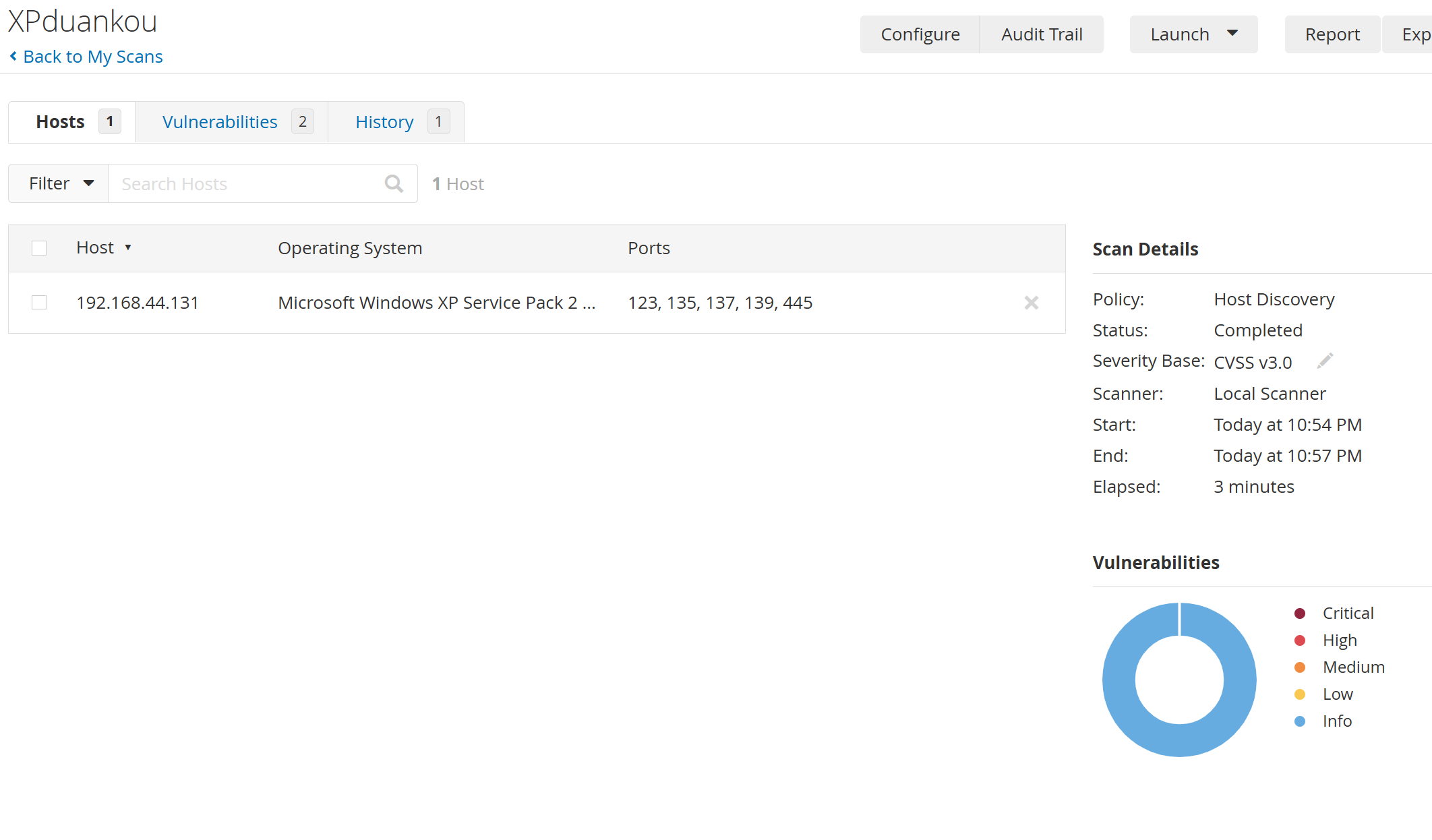This screenshot has width=1432, height=840.
Task: Click the Critical legend dot
Action: (1300, 613)
